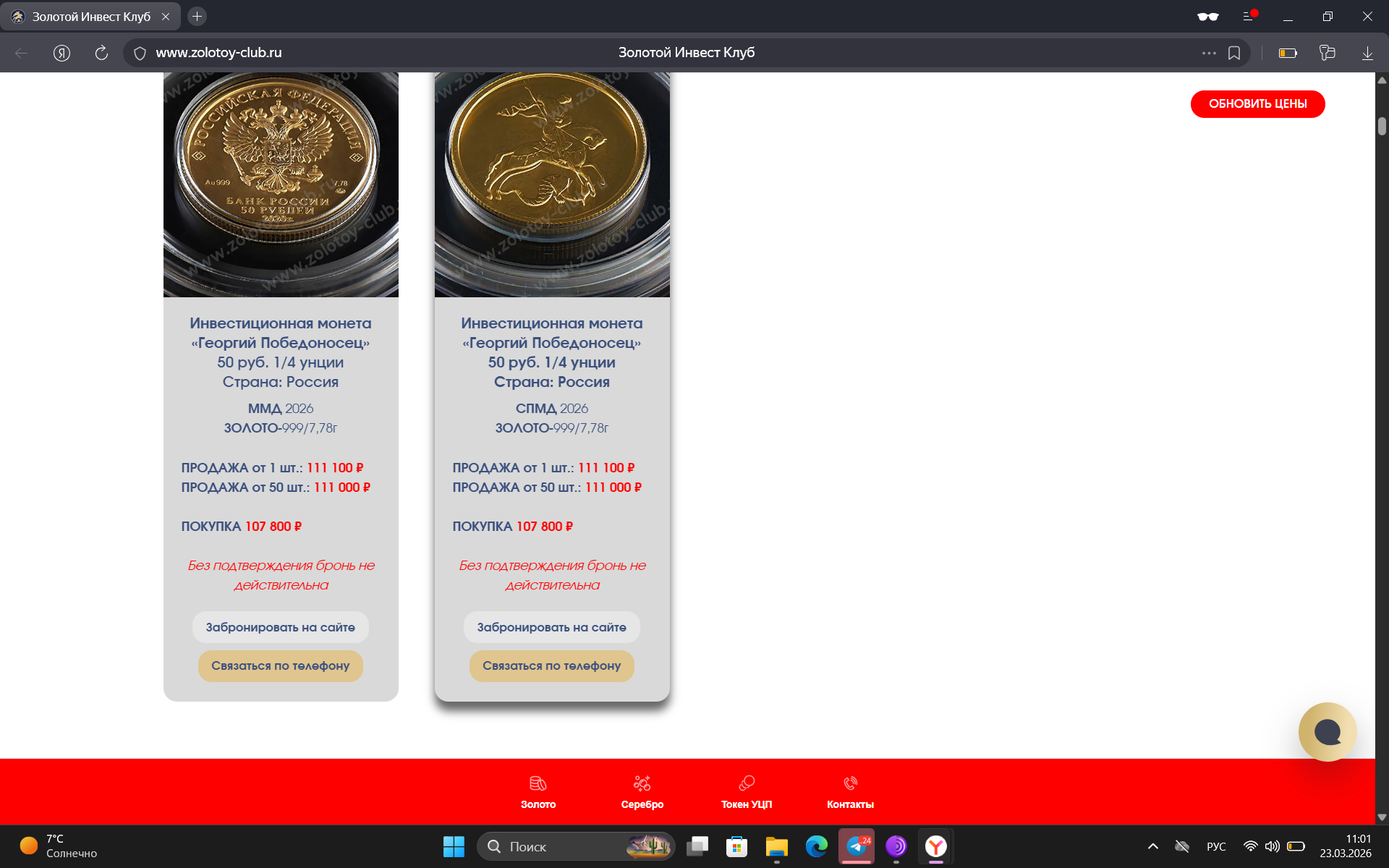Open Токен УЦП in bottom navigation
The width and height of the screenshot is (1389, 868).
(746, 792)
